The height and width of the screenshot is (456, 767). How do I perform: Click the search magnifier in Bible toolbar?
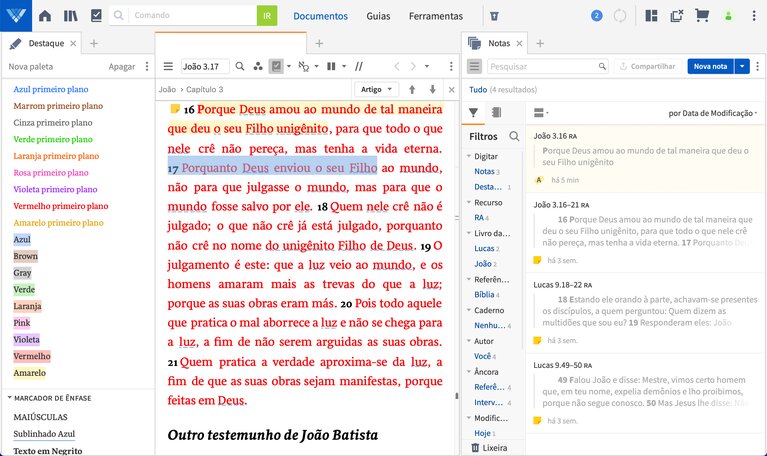pos(240,66)
